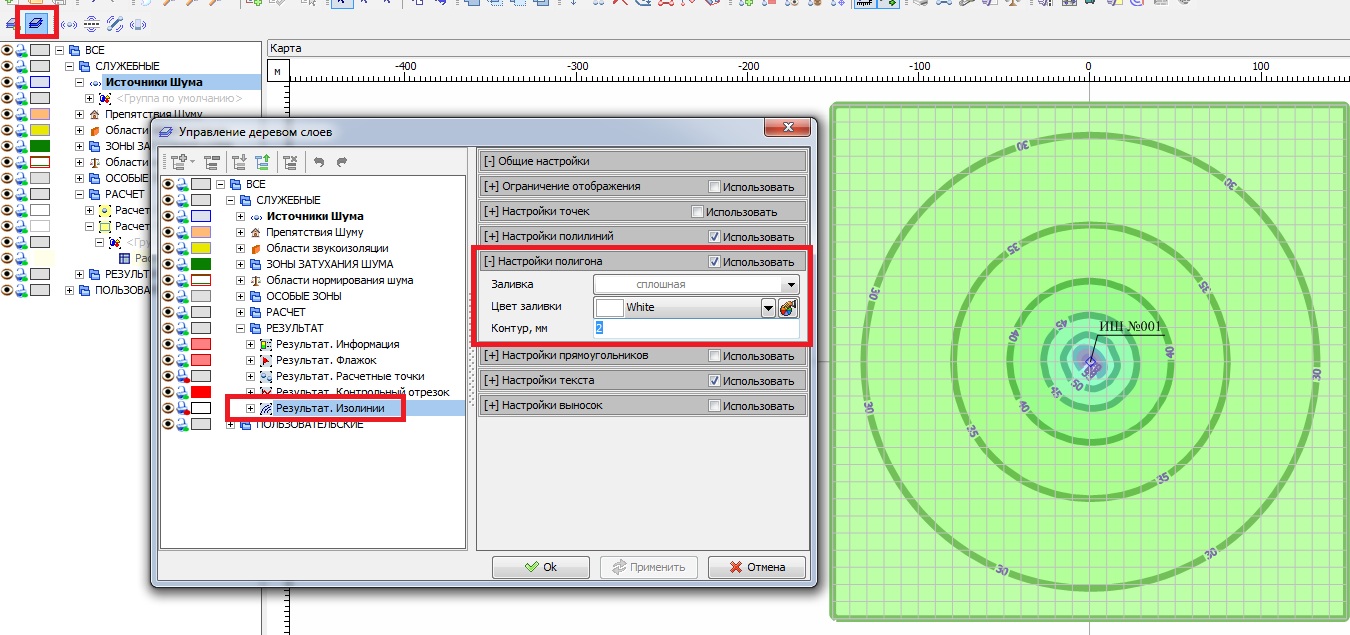Image resolution: width=1350 pixels, height=635 pixels.
Task: Hide the Результат. Изолинии layer via eye icon
Action: pyautogui.click(x=167, y=408)
